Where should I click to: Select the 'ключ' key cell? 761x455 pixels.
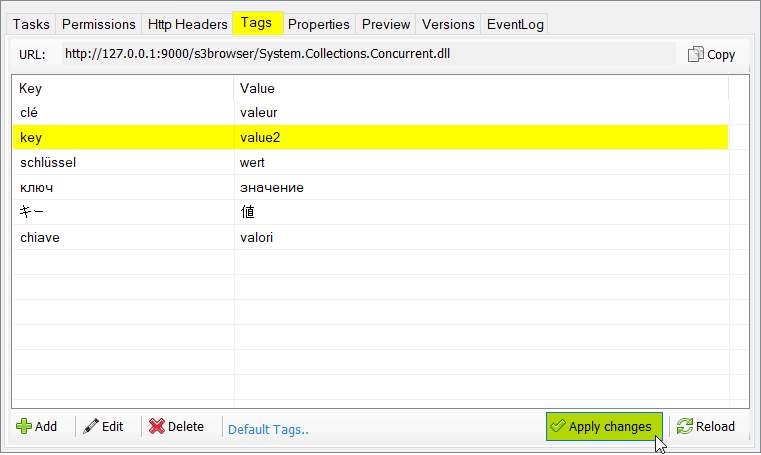pos(123,188)
